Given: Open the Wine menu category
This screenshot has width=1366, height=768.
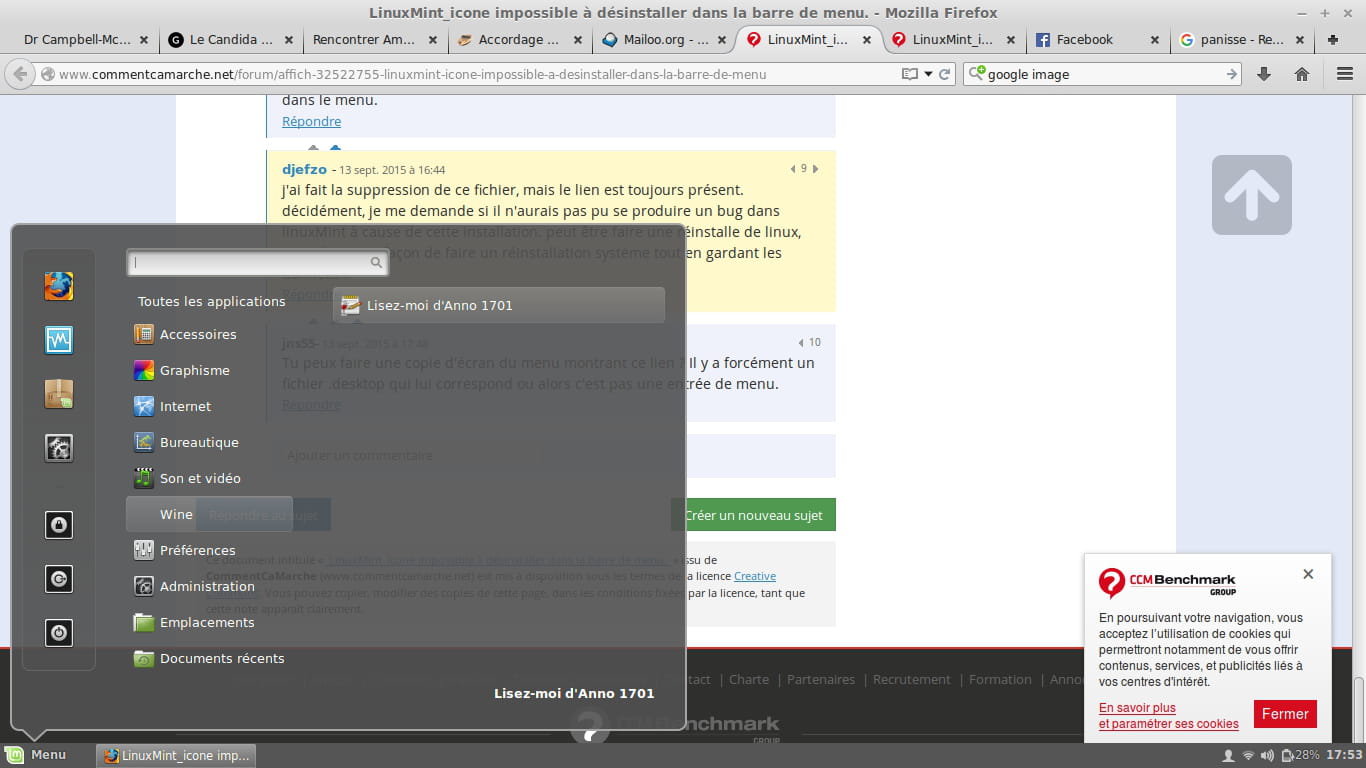Looking at the screenshot, I should point(209,514).
